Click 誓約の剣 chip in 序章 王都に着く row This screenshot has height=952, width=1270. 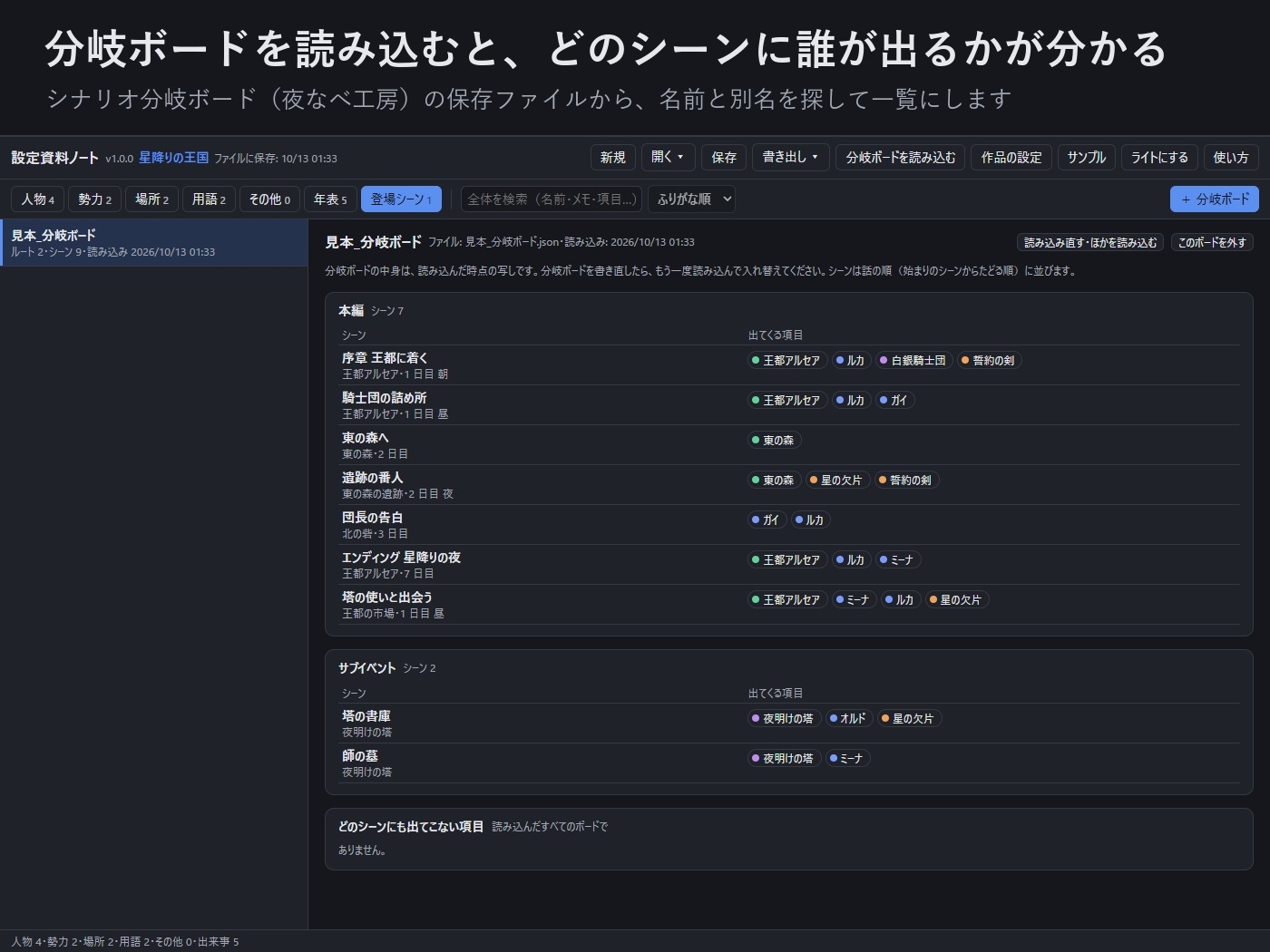pyautogui.click(x=989, y=361)
